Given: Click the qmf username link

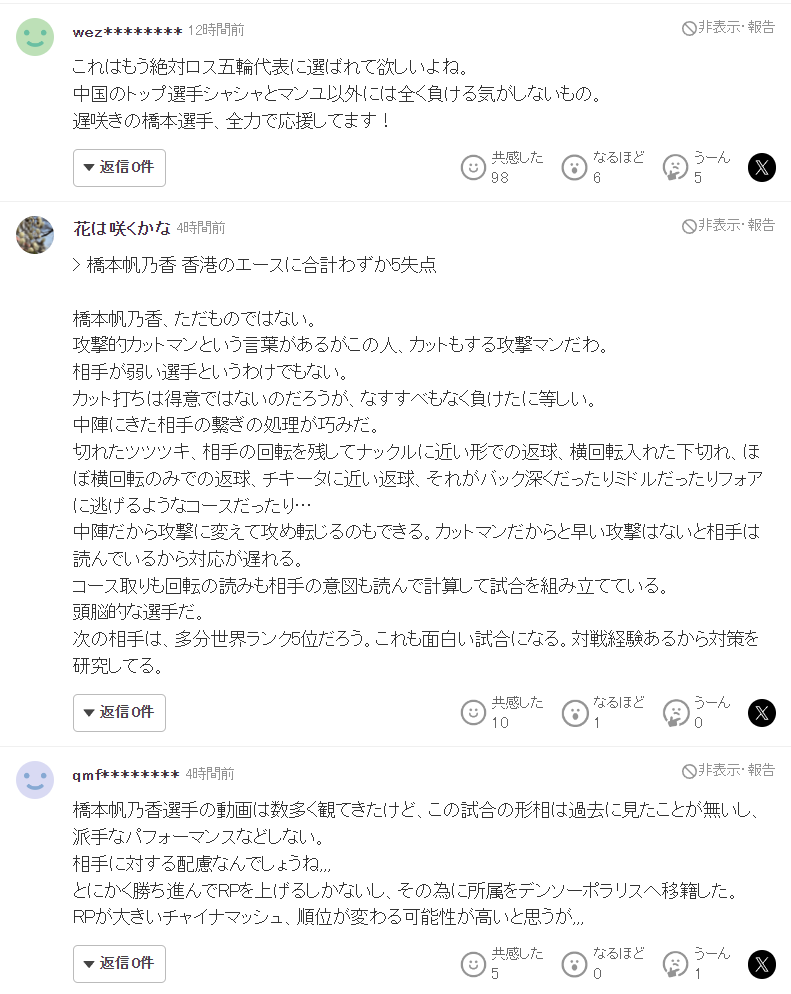Looking at the screenshot, I should click(126, 774).
